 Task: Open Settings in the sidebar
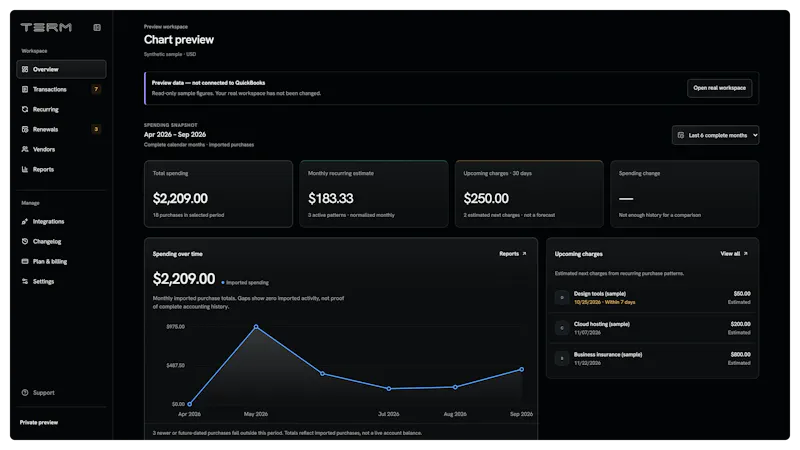tap(61, 281)
